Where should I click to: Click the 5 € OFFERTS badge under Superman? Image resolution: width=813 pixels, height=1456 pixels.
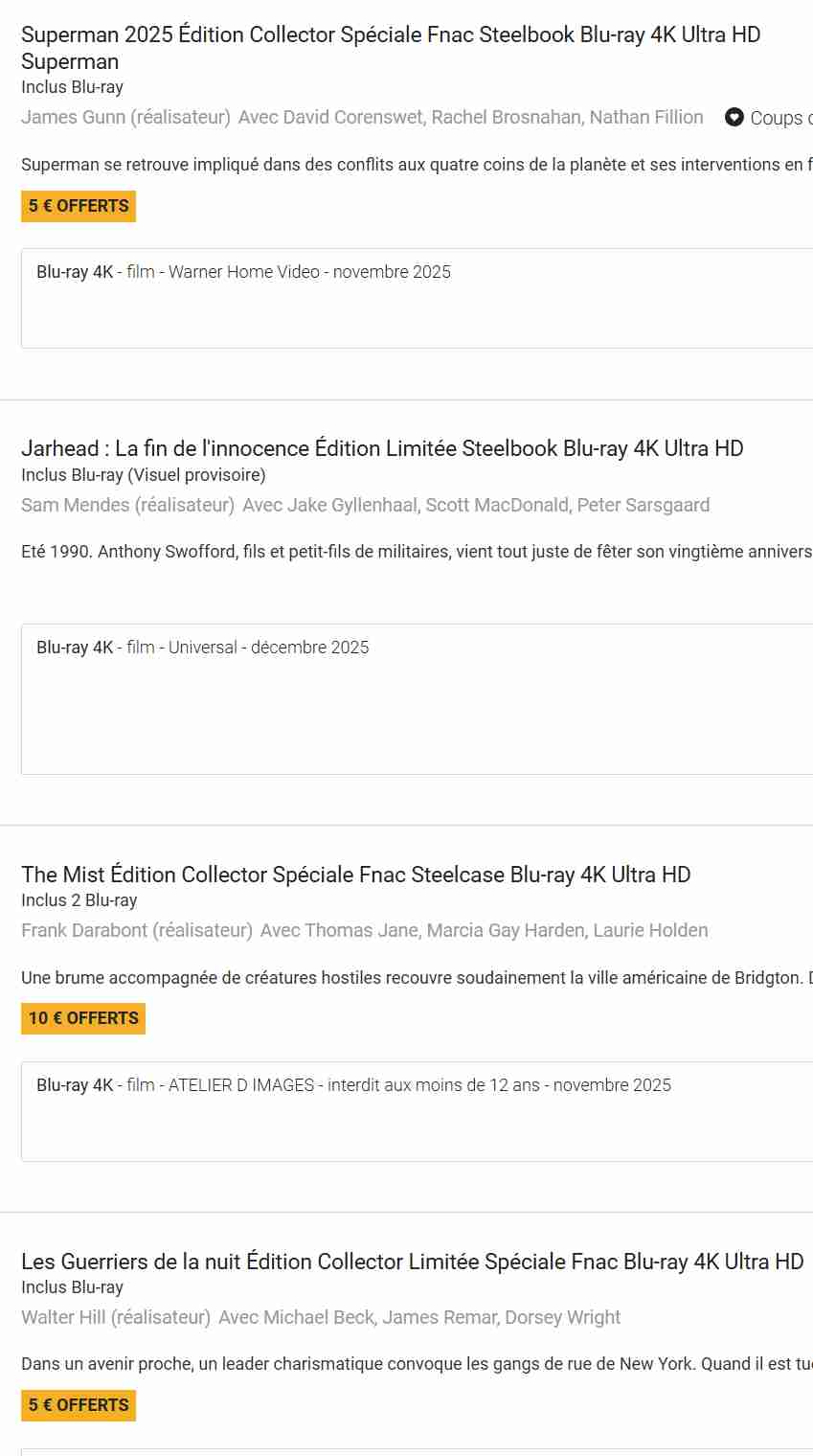click(79, 206)
